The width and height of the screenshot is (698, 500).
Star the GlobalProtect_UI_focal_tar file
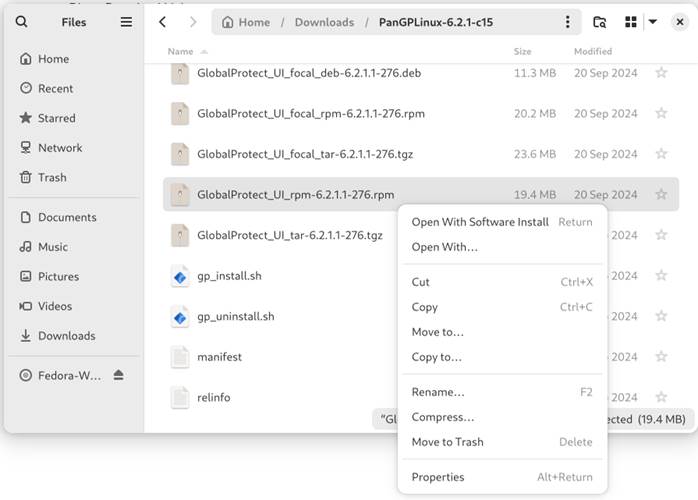(x=661, y=154)
